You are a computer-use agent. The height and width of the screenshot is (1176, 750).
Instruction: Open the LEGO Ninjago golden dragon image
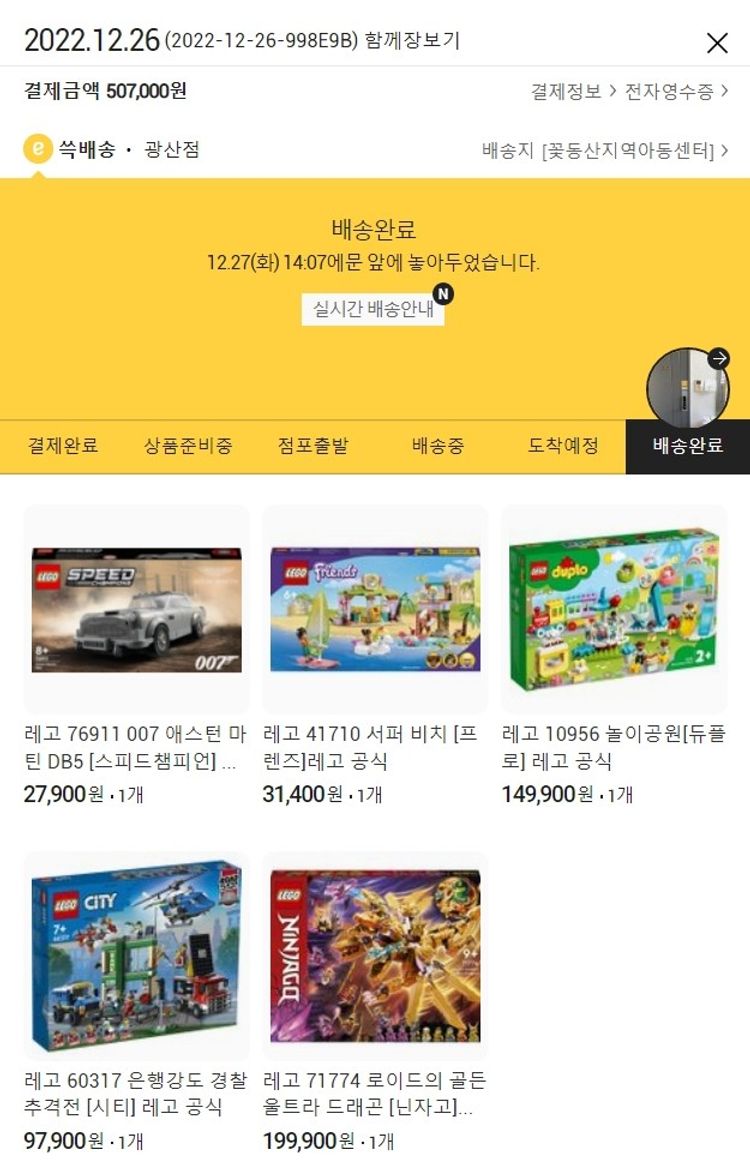(x=375, y=956)
